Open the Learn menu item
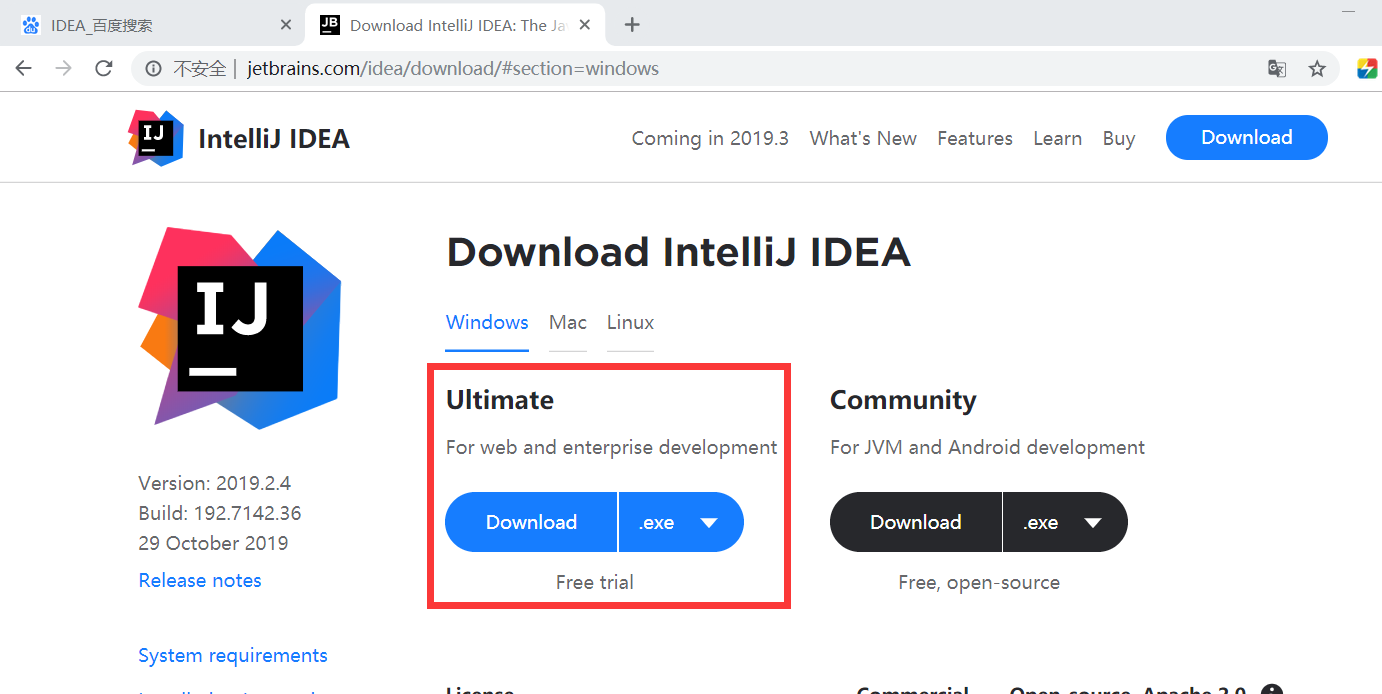 1057,138
